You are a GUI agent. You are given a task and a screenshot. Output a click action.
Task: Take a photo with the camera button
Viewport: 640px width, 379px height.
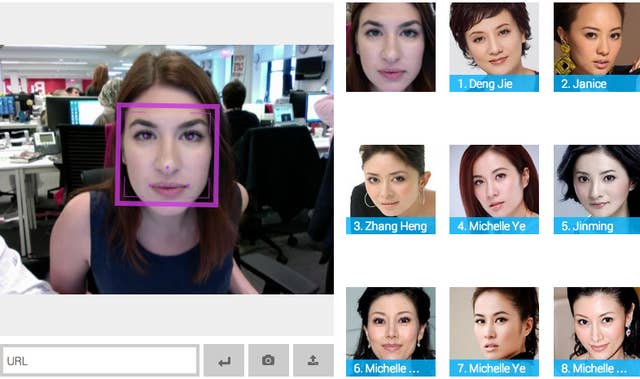(x=269, y=360)
